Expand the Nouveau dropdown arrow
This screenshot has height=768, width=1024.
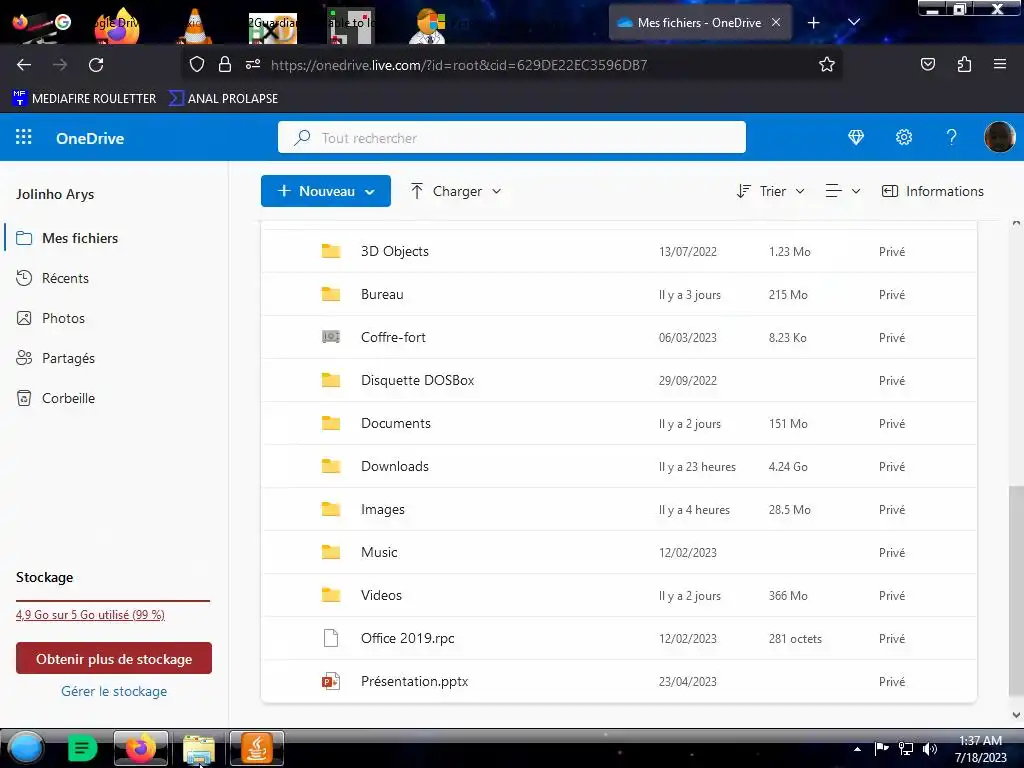point(370,192)
